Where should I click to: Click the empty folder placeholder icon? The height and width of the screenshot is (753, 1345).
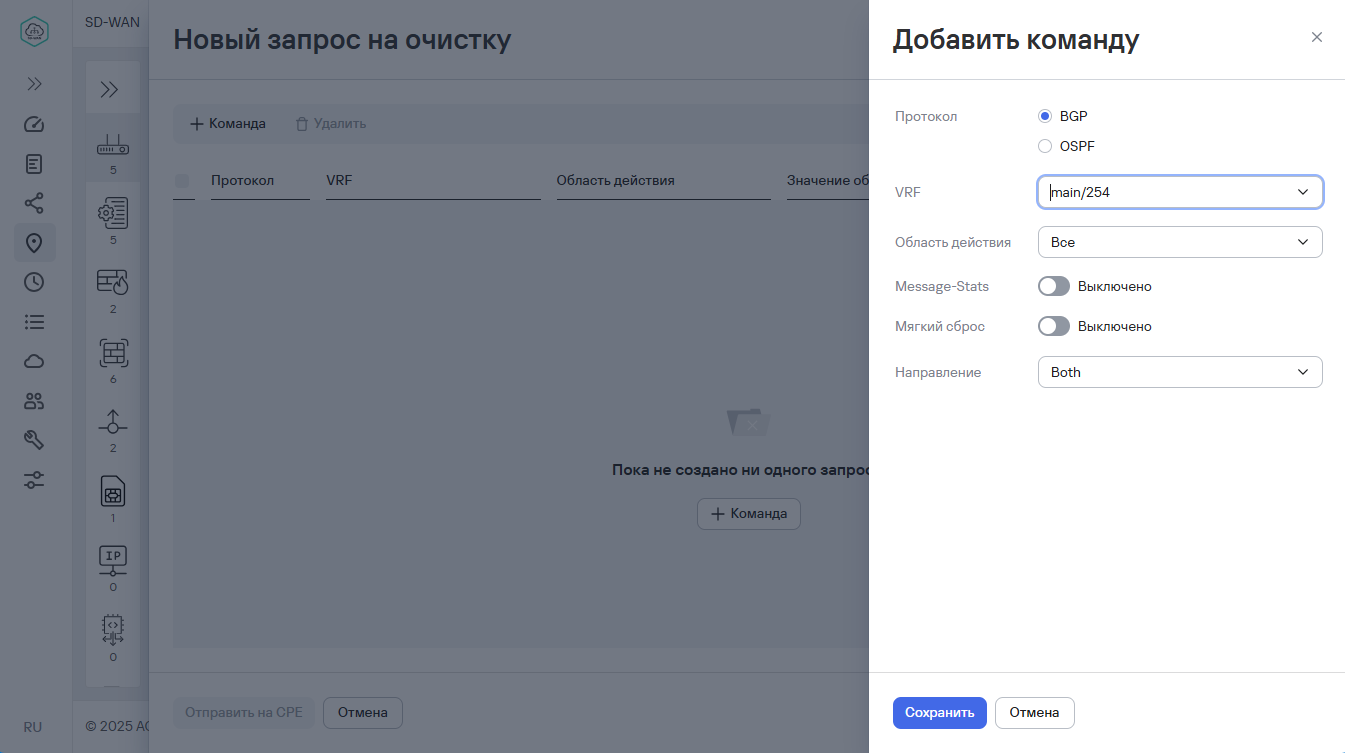point(748,421)
